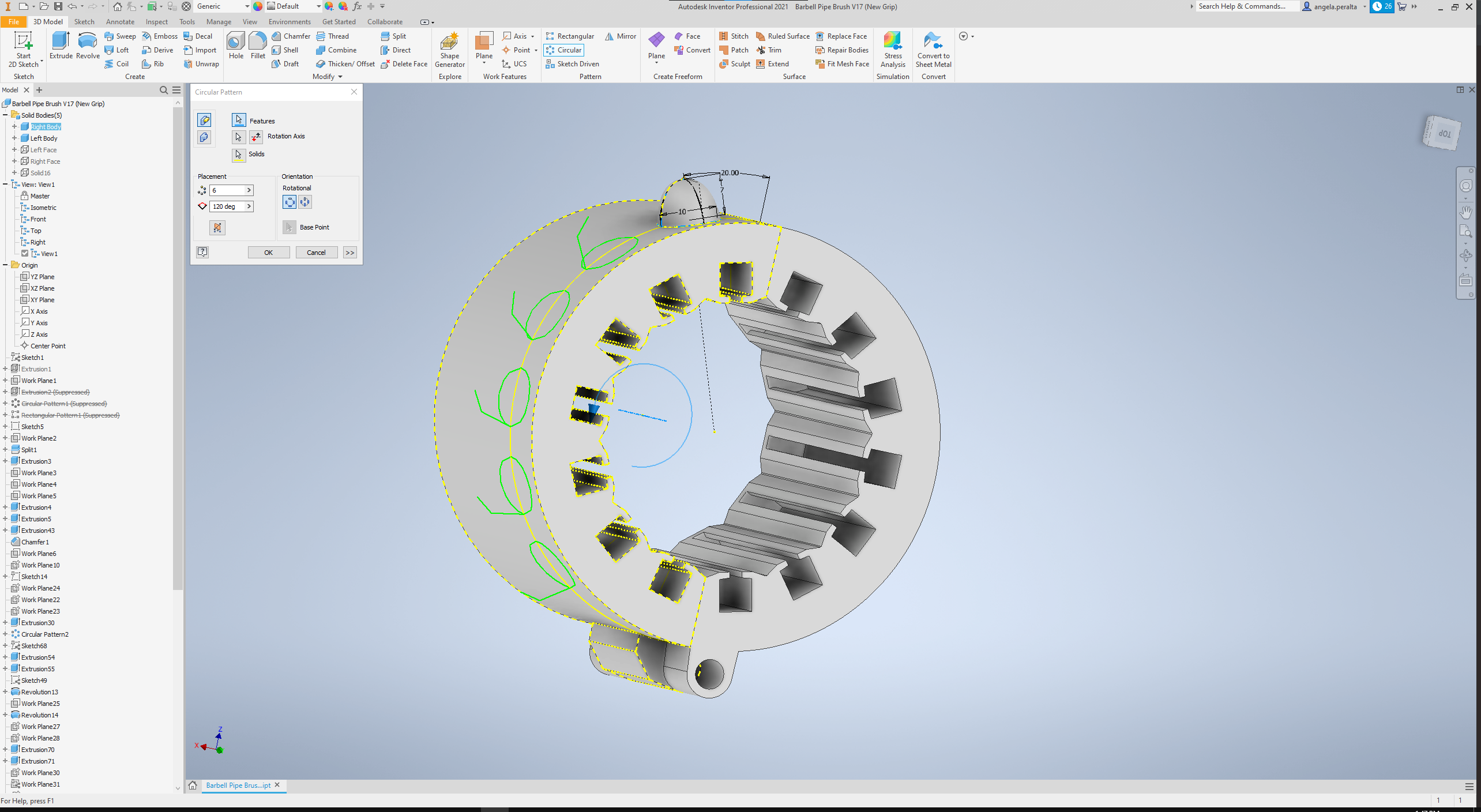Open the File menu

point(13,21)
